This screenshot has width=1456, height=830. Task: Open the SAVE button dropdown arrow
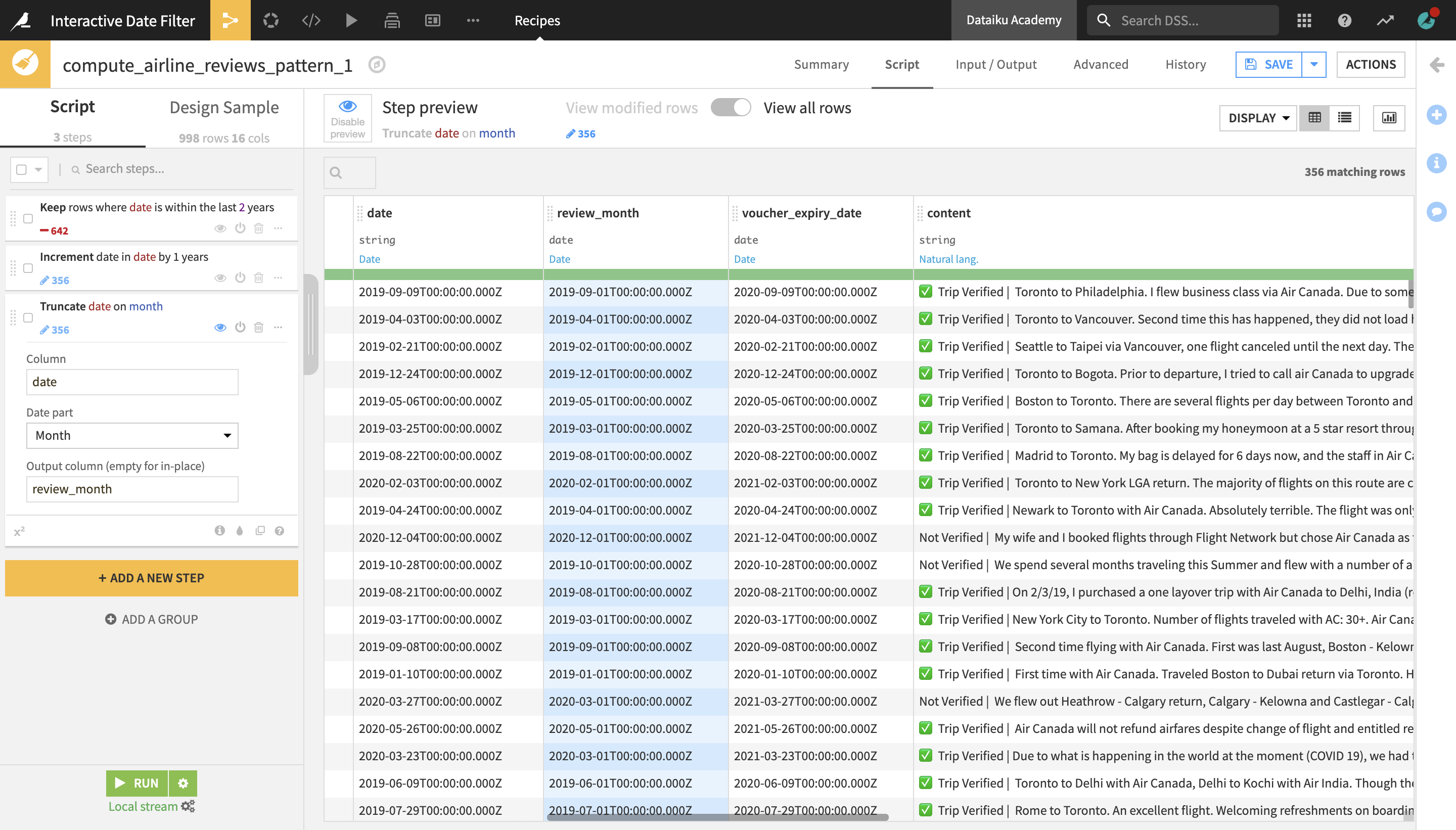1313,64
